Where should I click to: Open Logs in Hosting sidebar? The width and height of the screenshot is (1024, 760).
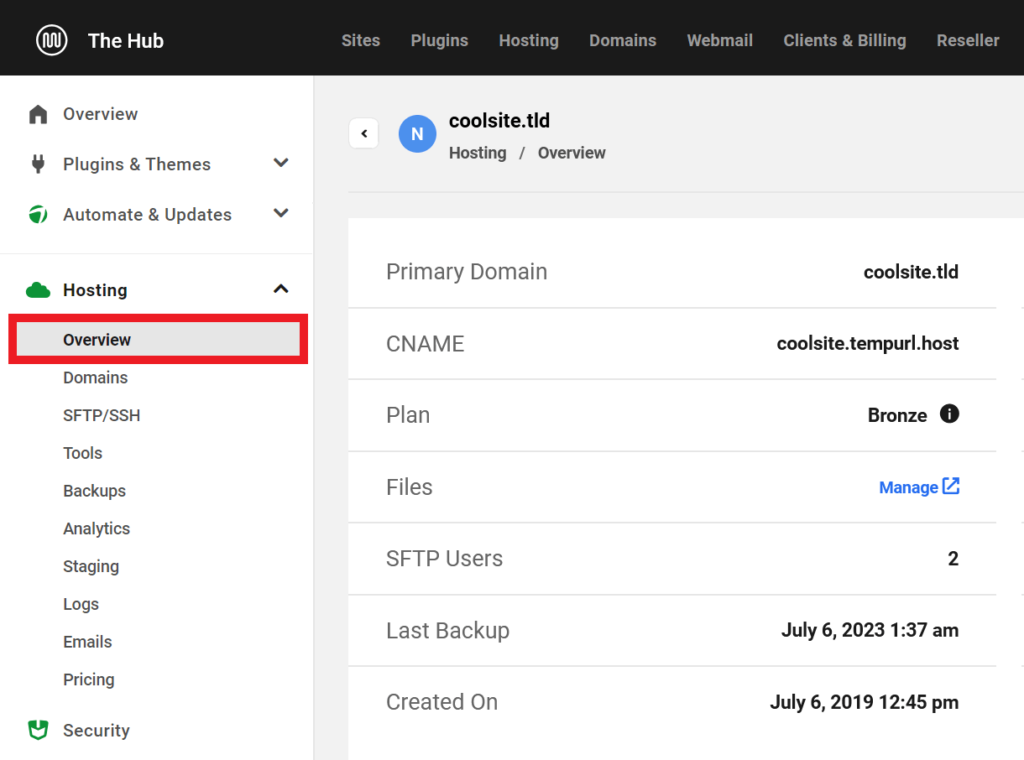(80, 604)
